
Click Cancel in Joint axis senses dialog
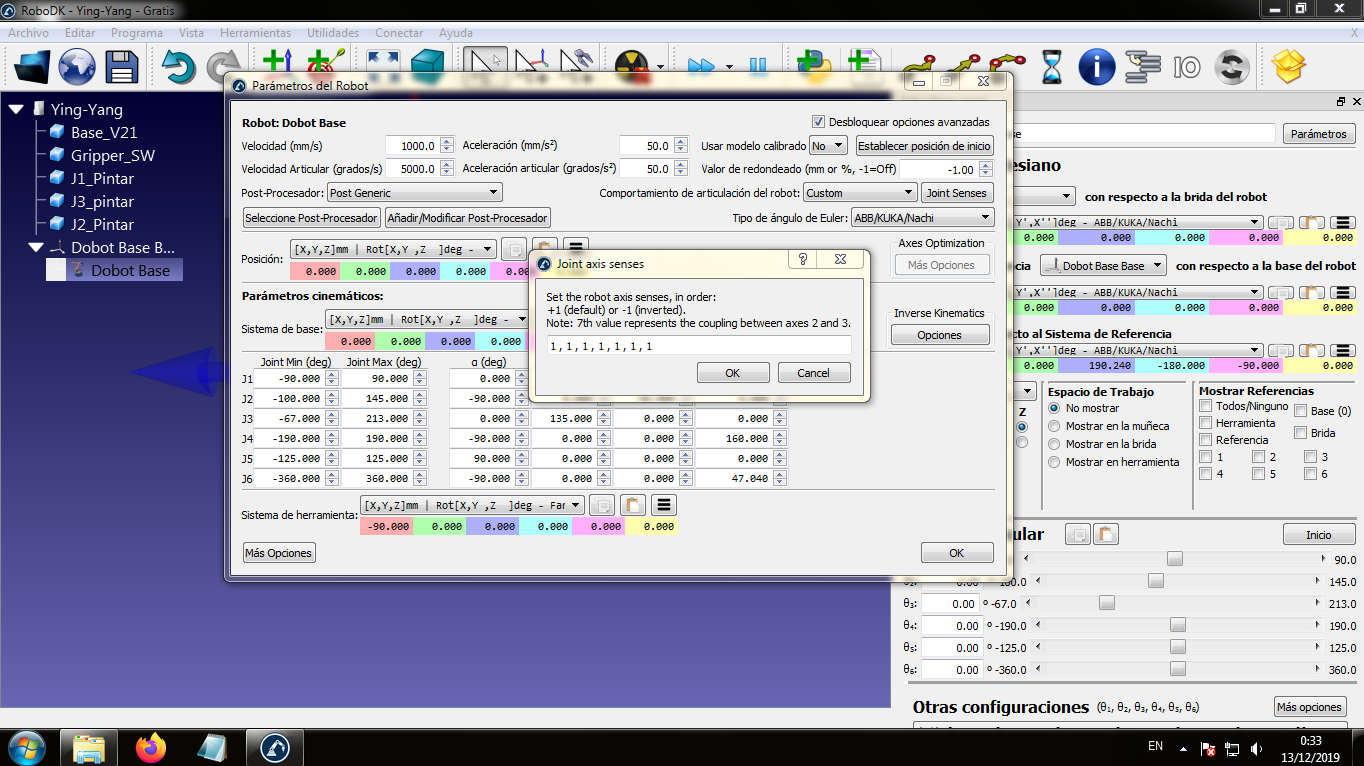click(x=814, y=373)
